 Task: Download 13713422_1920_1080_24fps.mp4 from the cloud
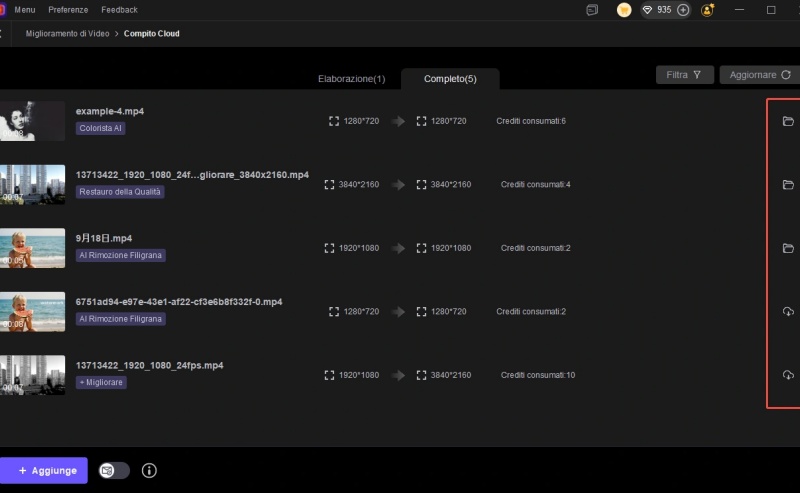(788, 375)
